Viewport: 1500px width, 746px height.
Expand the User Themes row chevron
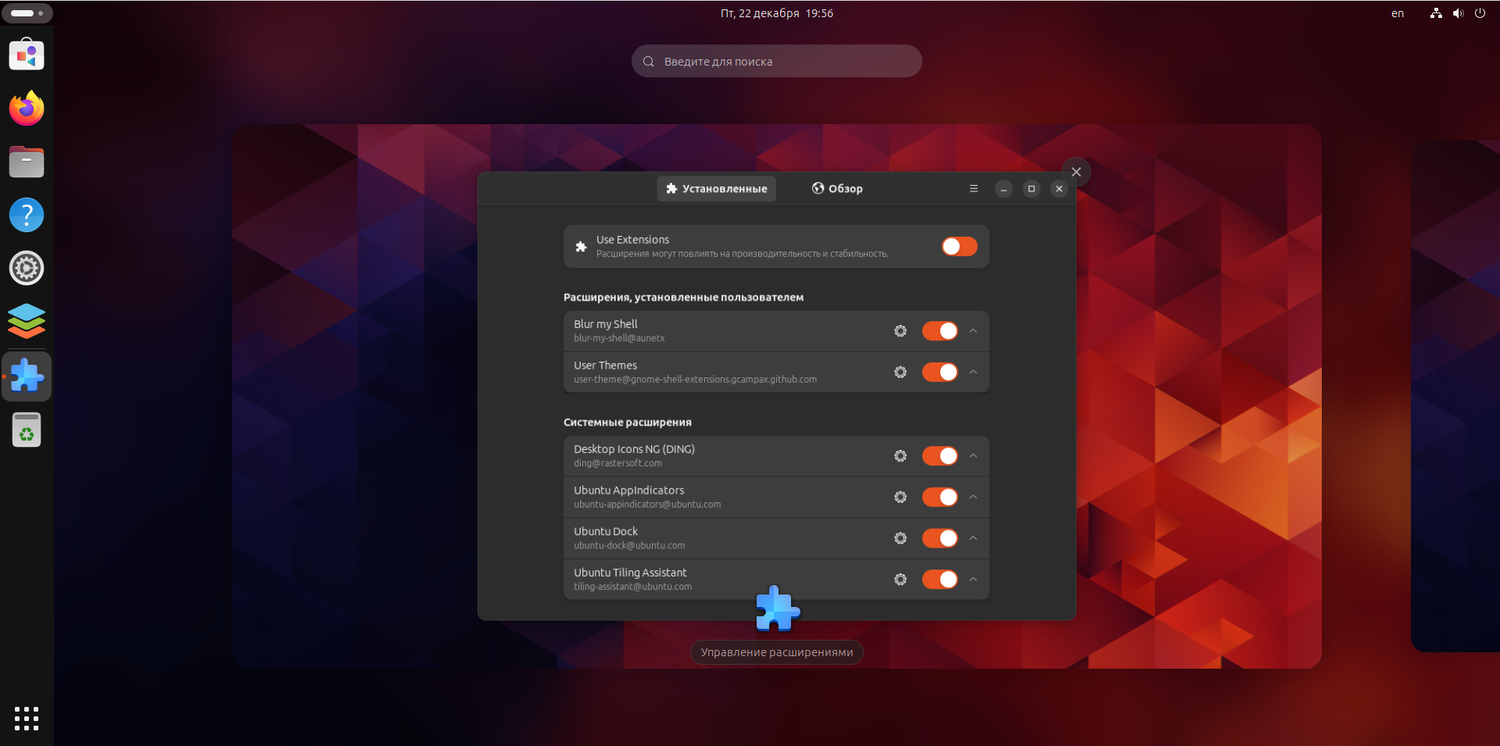pos(973,372)
